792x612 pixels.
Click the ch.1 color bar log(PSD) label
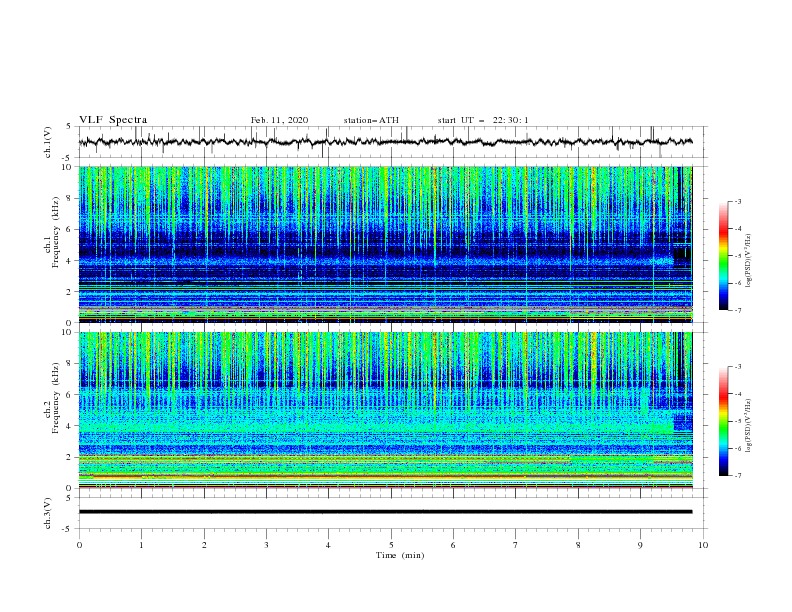coord(750,261)
